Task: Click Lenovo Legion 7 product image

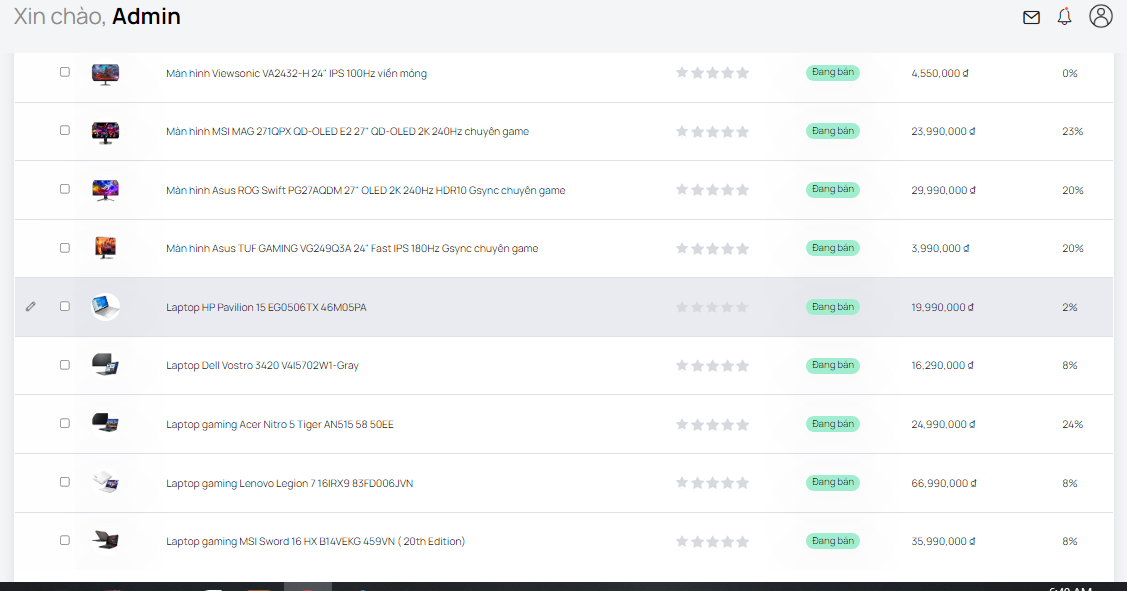Action: point(106,482)
